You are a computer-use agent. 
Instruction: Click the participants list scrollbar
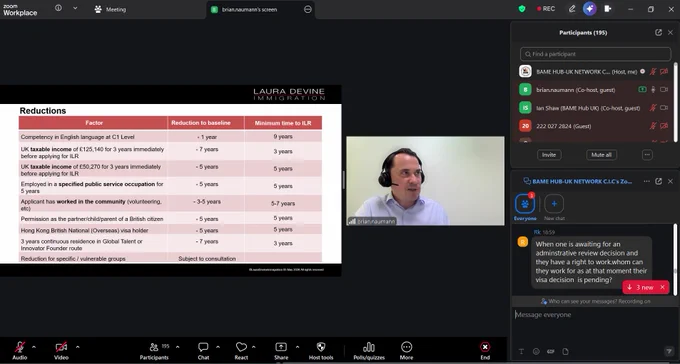pos(676,102)
